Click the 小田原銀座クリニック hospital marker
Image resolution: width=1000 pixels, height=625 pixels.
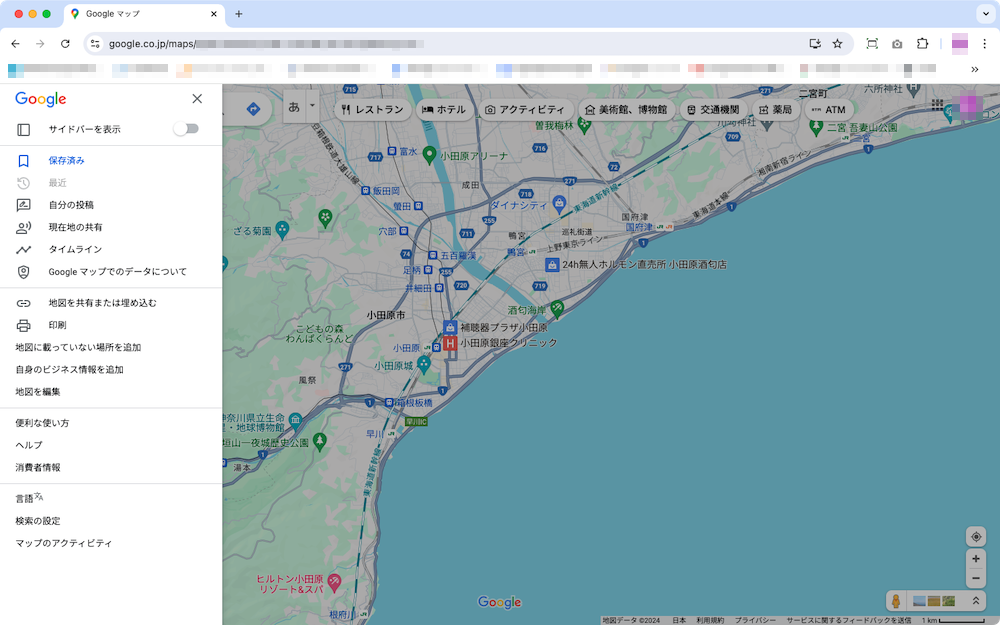click(x=450, y=344)
